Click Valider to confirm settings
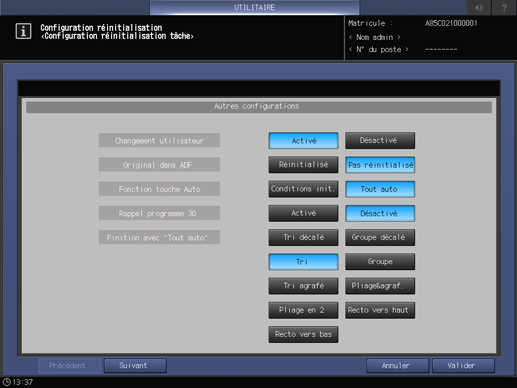The image size is (517, 388). pyautogui.click(x=463, y=366)
